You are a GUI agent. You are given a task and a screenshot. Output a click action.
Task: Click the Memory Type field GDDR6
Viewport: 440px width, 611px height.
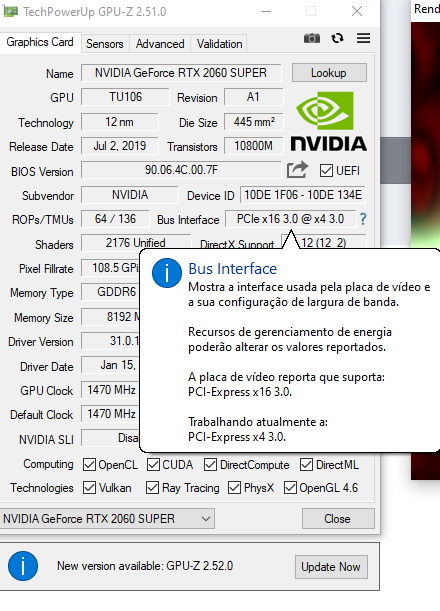[111, 292]
